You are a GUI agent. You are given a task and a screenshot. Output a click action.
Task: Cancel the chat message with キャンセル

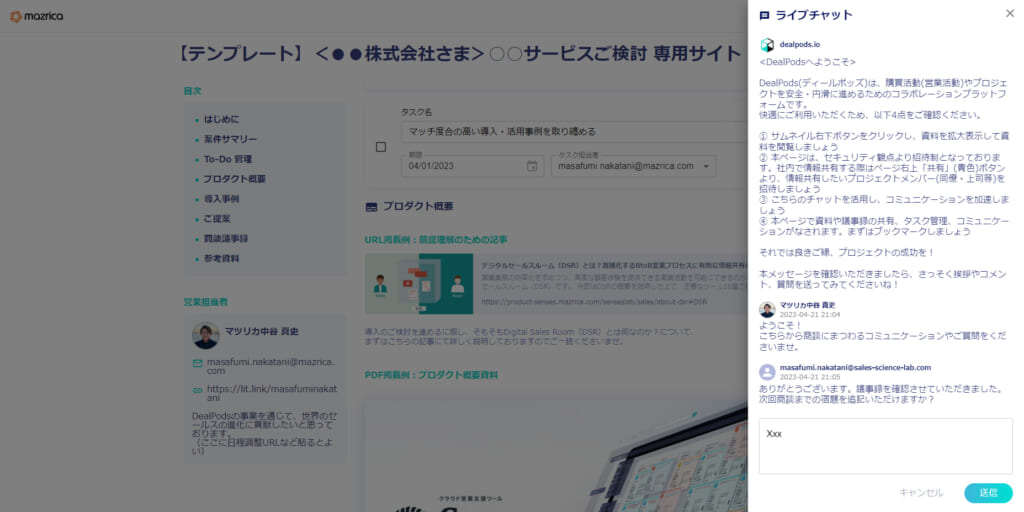click(921, 492)
